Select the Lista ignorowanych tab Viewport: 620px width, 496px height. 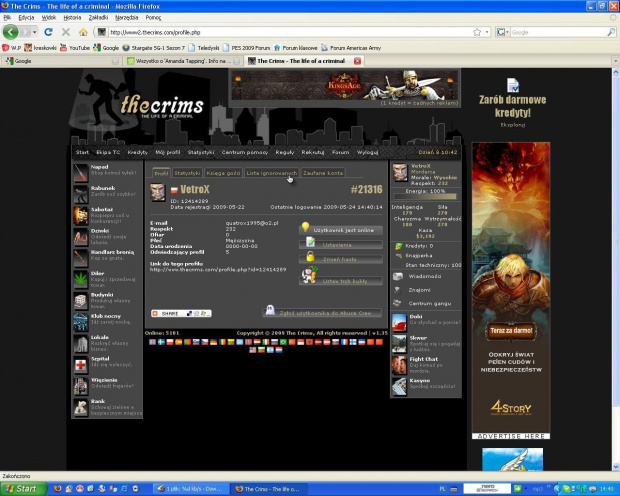271,173
